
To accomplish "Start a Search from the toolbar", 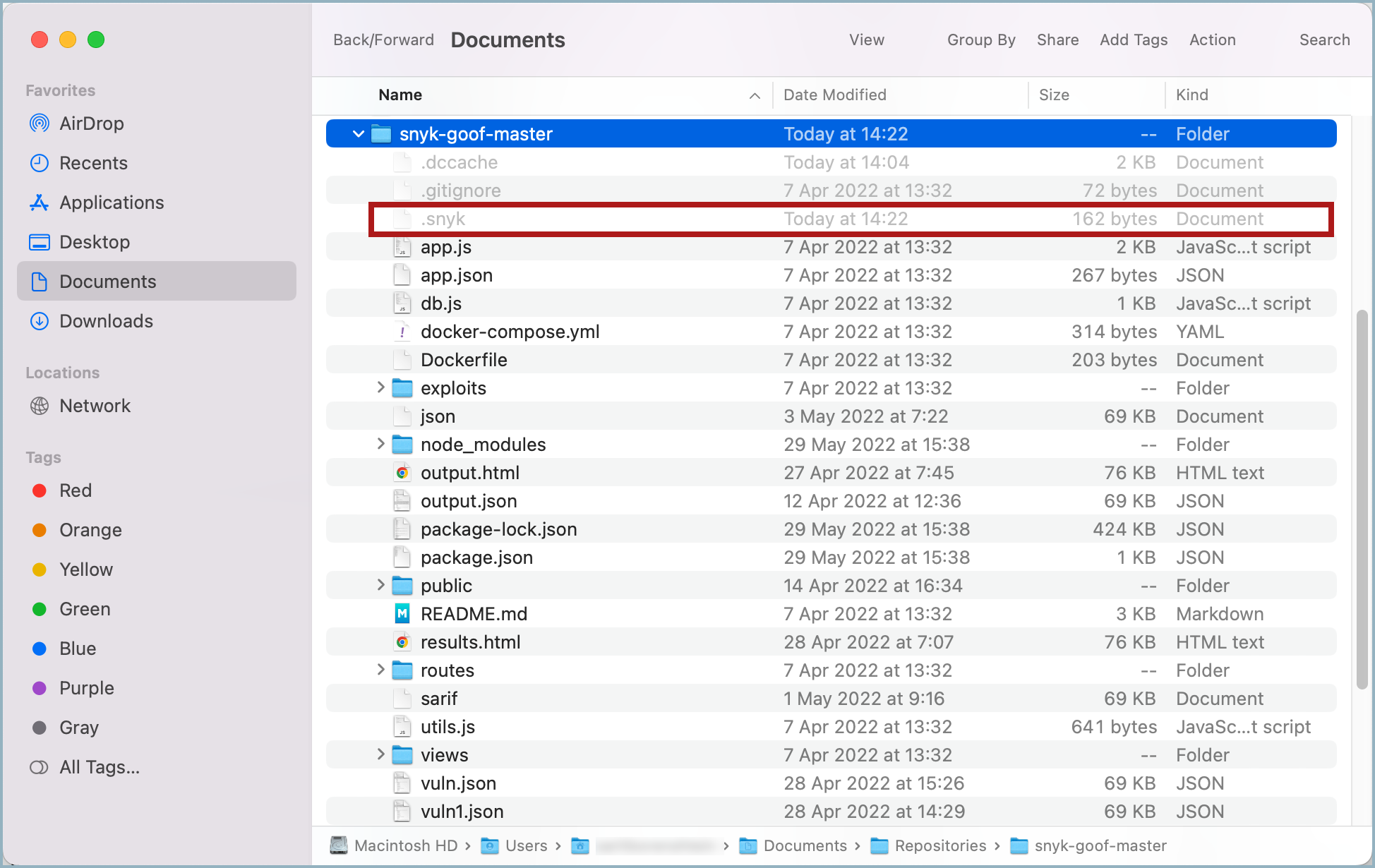I will click(1324, 40).
